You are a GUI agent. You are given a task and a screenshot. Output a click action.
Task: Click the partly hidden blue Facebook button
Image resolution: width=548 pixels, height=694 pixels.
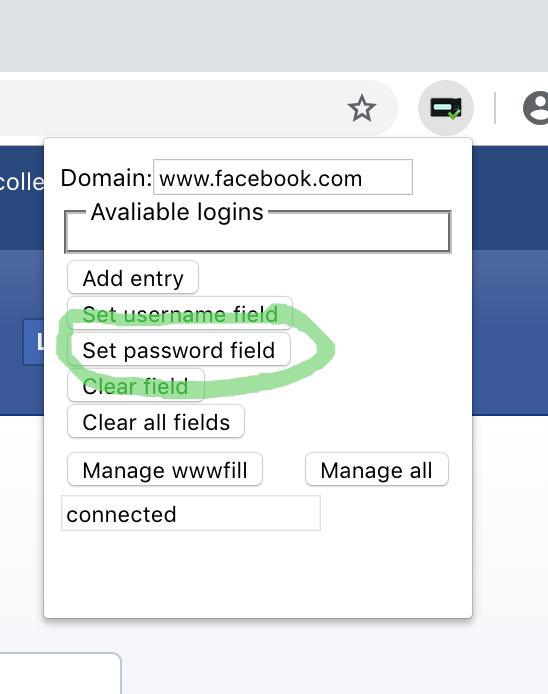tap(34, 342)
